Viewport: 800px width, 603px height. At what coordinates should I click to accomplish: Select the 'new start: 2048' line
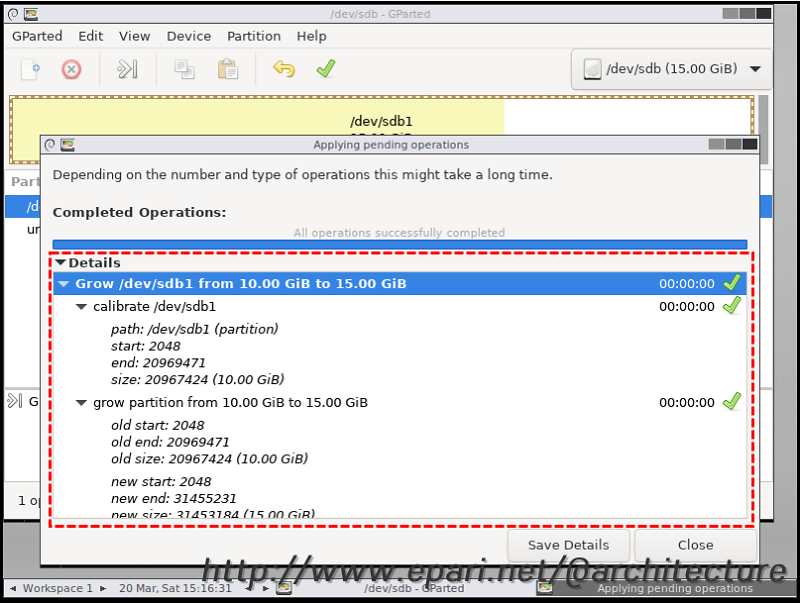161,481
